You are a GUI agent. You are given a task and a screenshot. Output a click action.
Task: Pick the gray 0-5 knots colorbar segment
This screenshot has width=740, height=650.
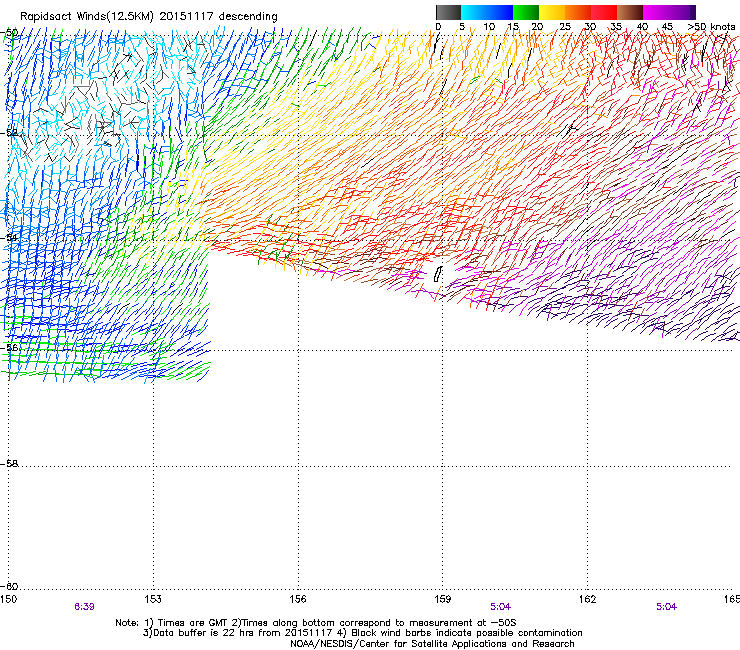(x=448, y=12)
